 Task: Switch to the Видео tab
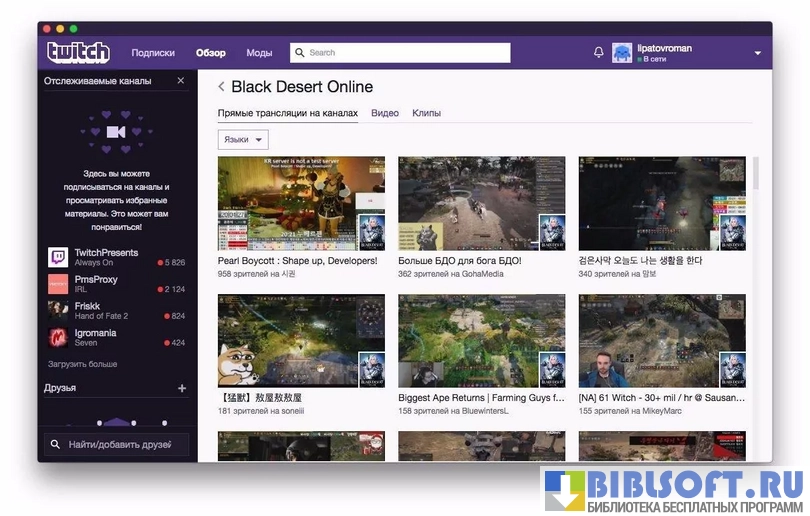pyautogui.click(x=385, y=113)
